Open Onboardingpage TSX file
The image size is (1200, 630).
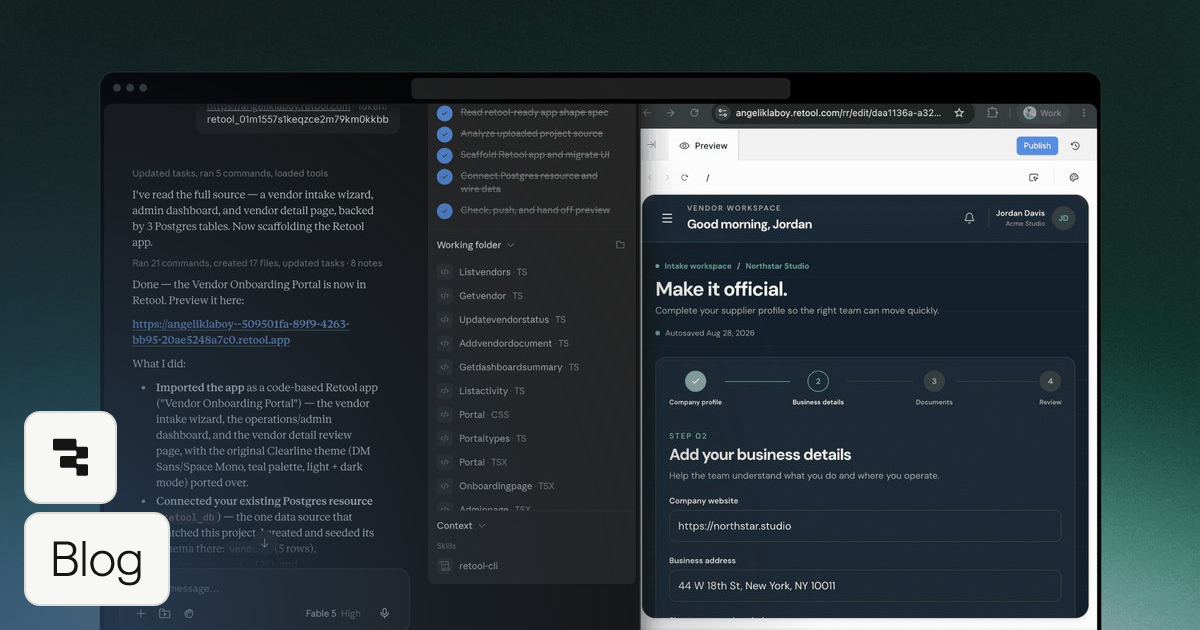point(507,486)
